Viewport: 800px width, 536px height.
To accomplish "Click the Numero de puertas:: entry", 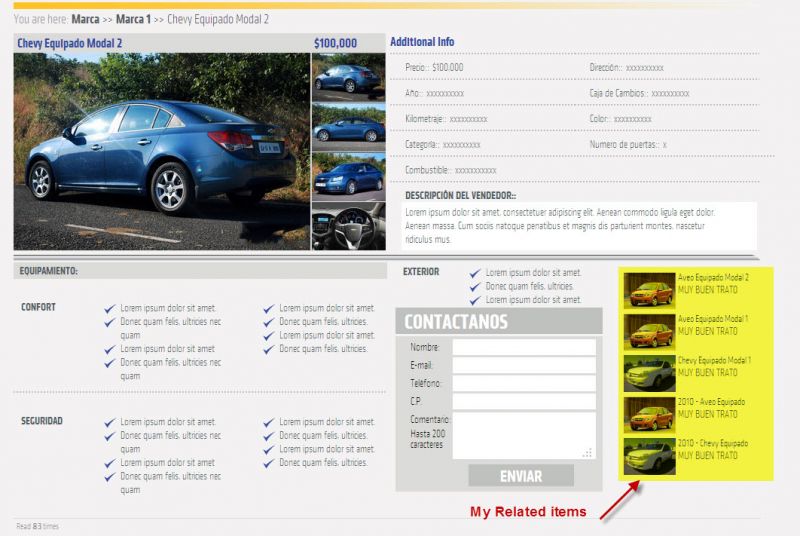I will (628, 144).
